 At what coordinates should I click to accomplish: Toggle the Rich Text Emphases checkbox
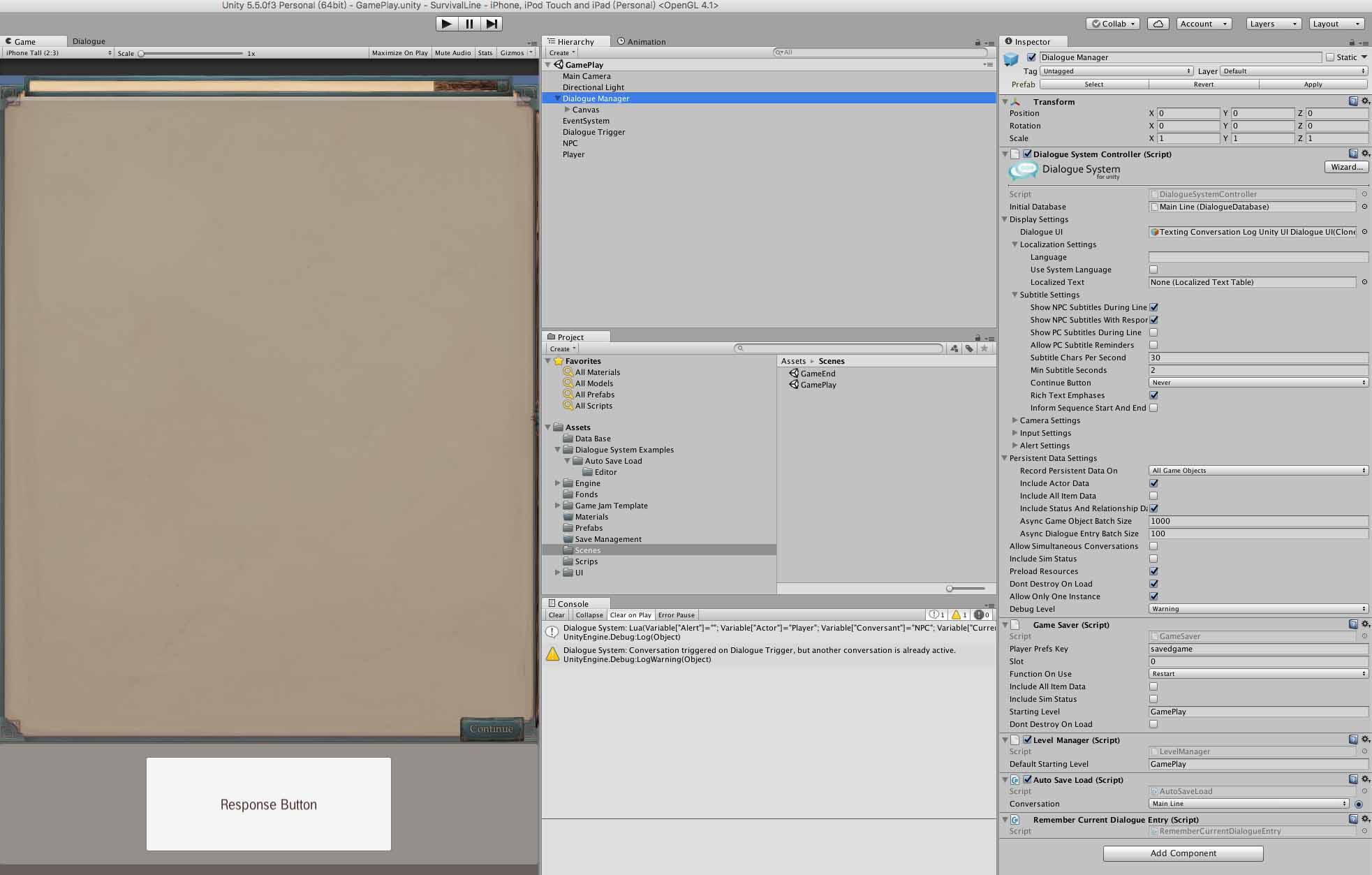click(x=1153, y=395)
